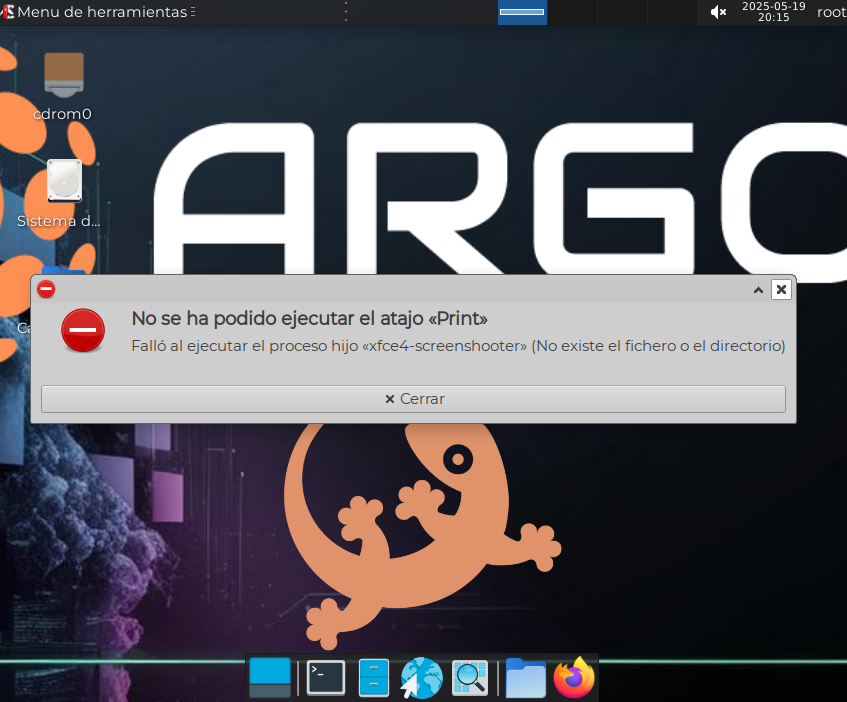Open window menu via dialog titlebar icon
847x702 pixels.
click(46, 290)
